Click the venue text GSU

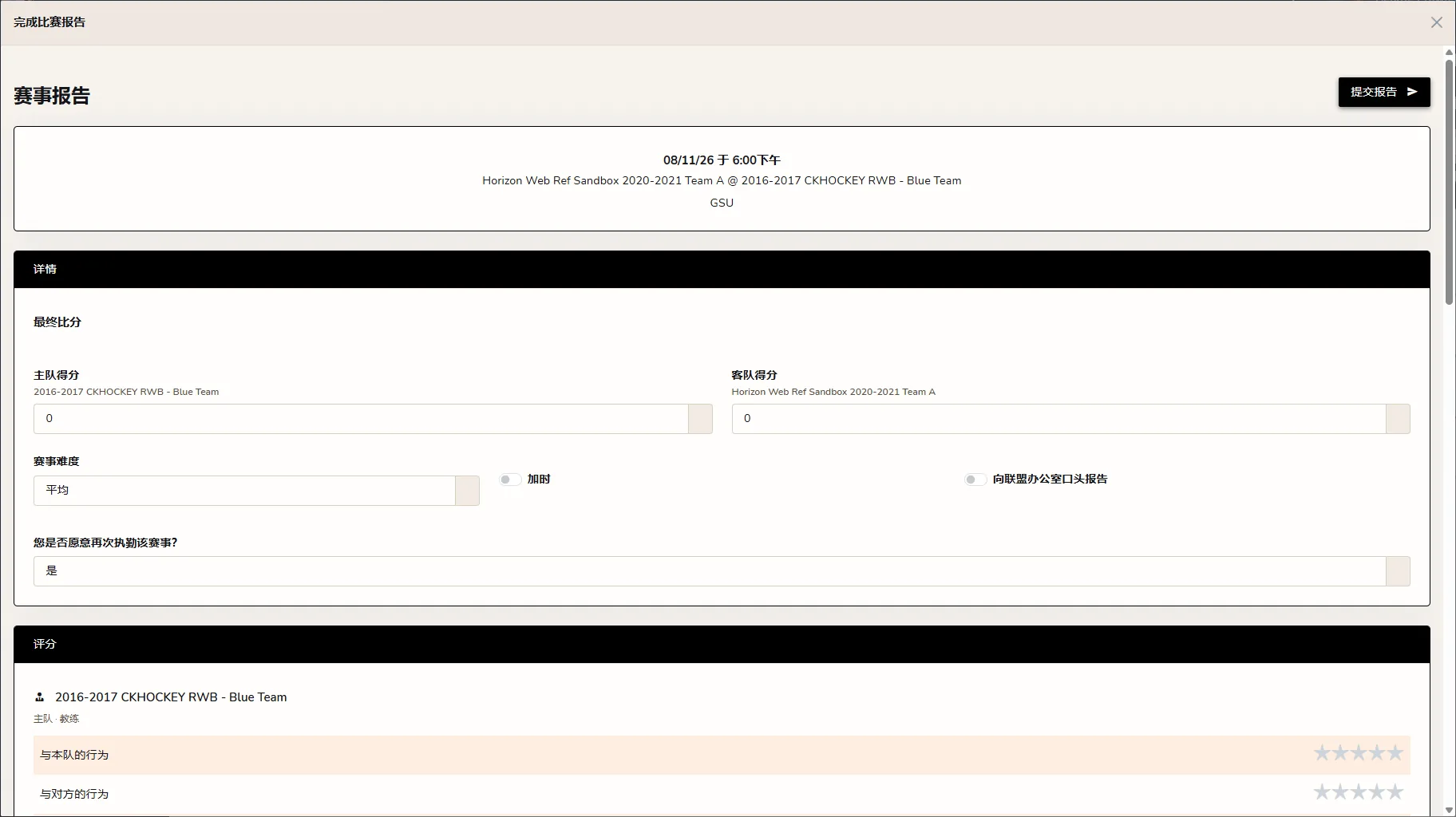pyautogui.click(x=722, y=203)
